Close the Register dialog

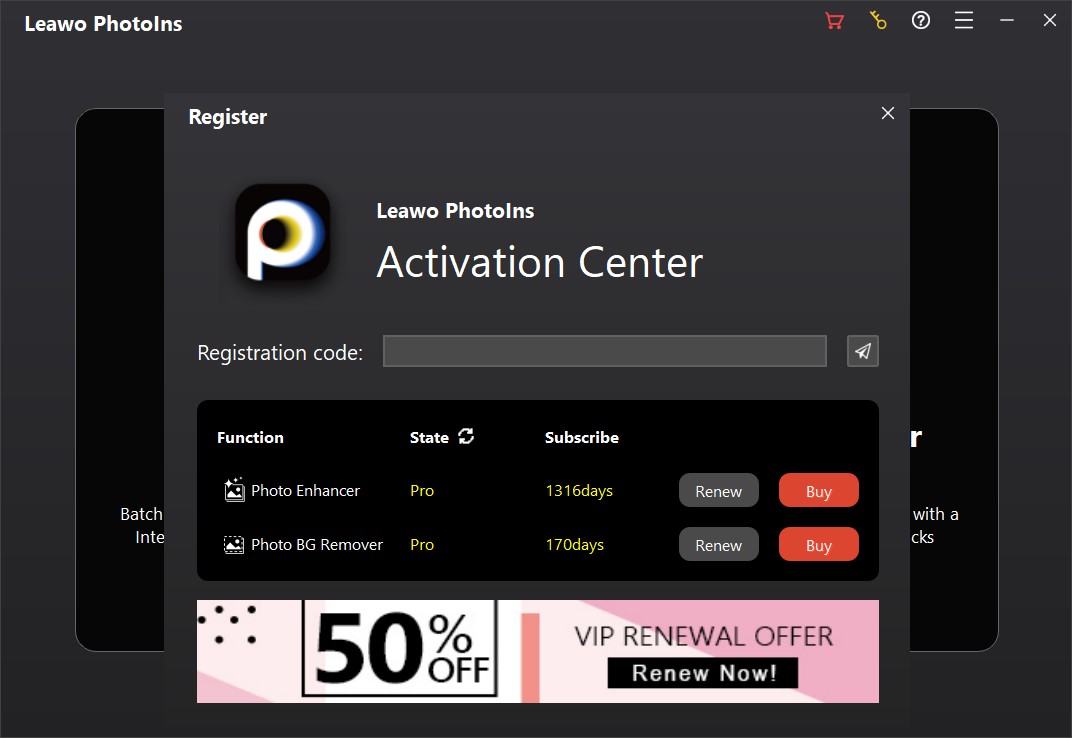tap(888, 114)
